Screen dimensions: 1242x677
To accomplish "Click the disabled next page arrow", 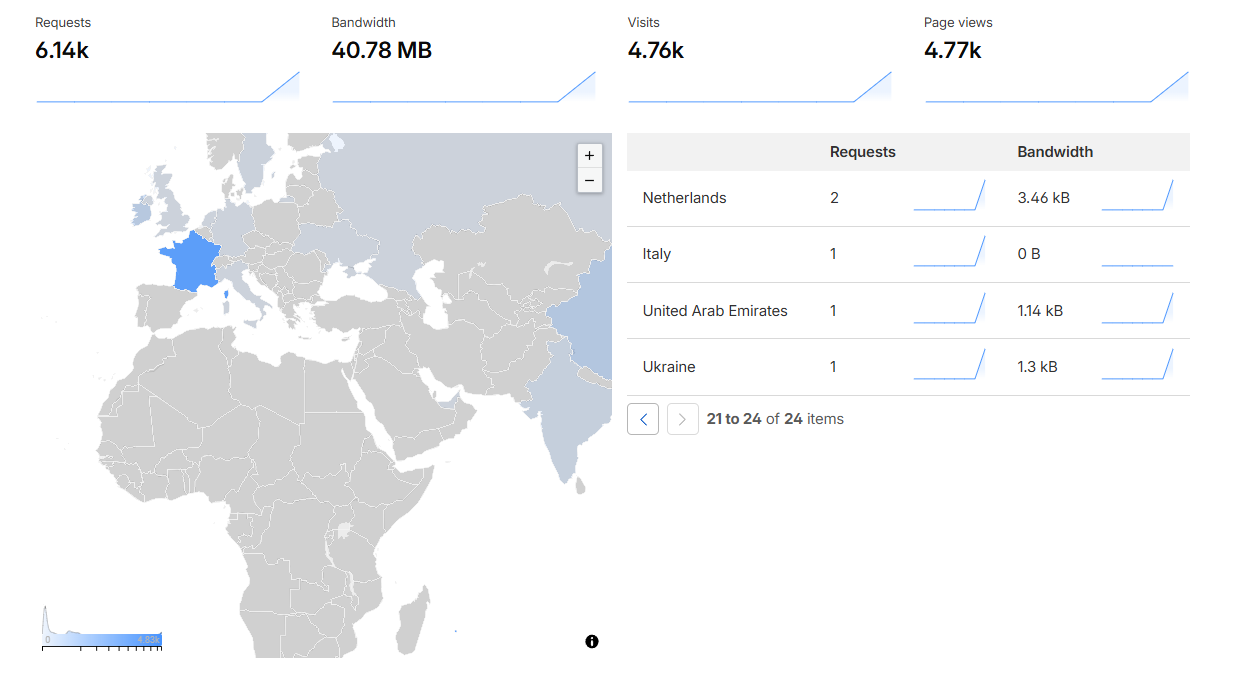I will (x=682, y=419).
